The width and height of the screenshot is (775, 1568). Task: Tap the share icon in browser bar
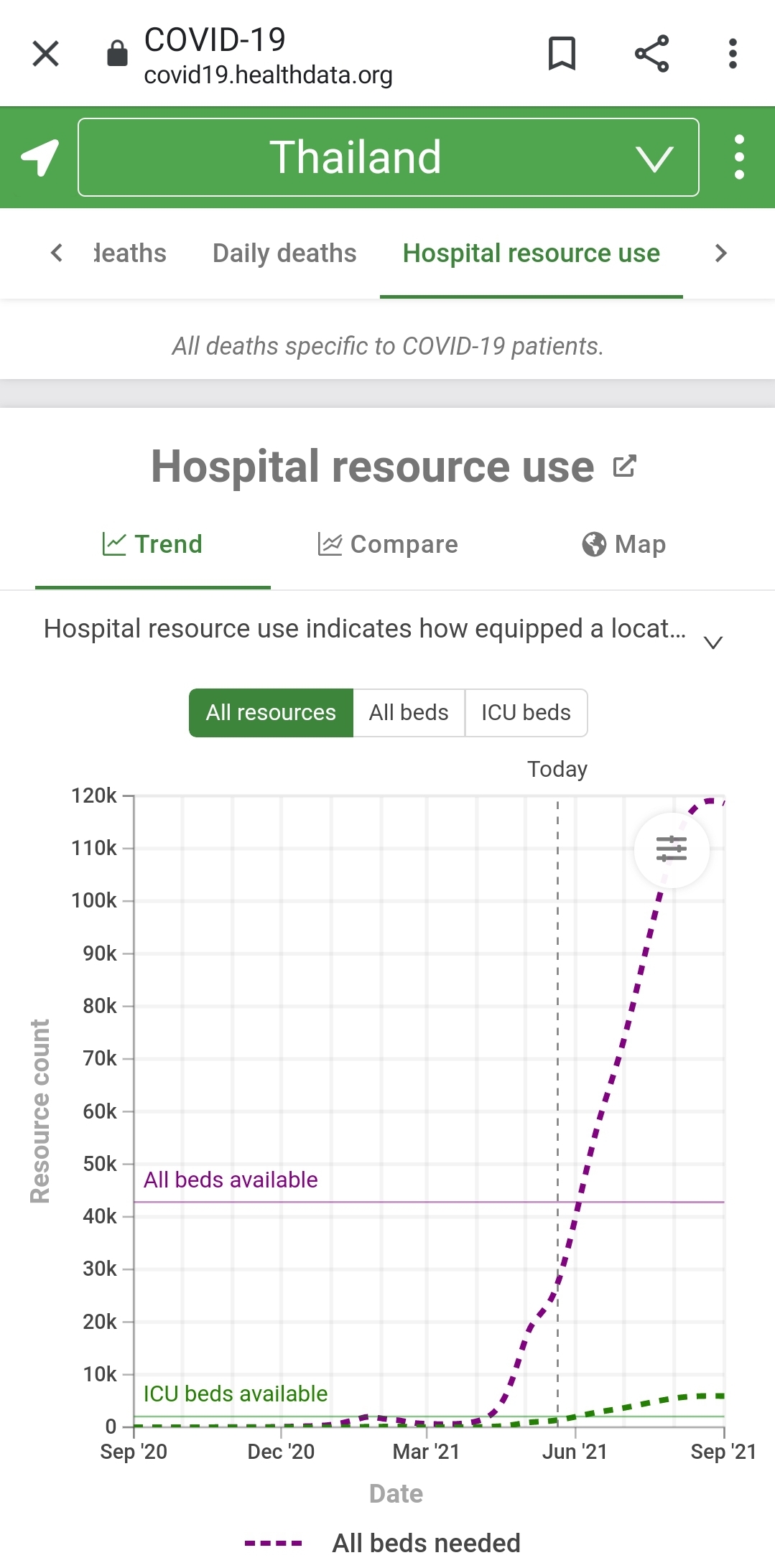651,54
